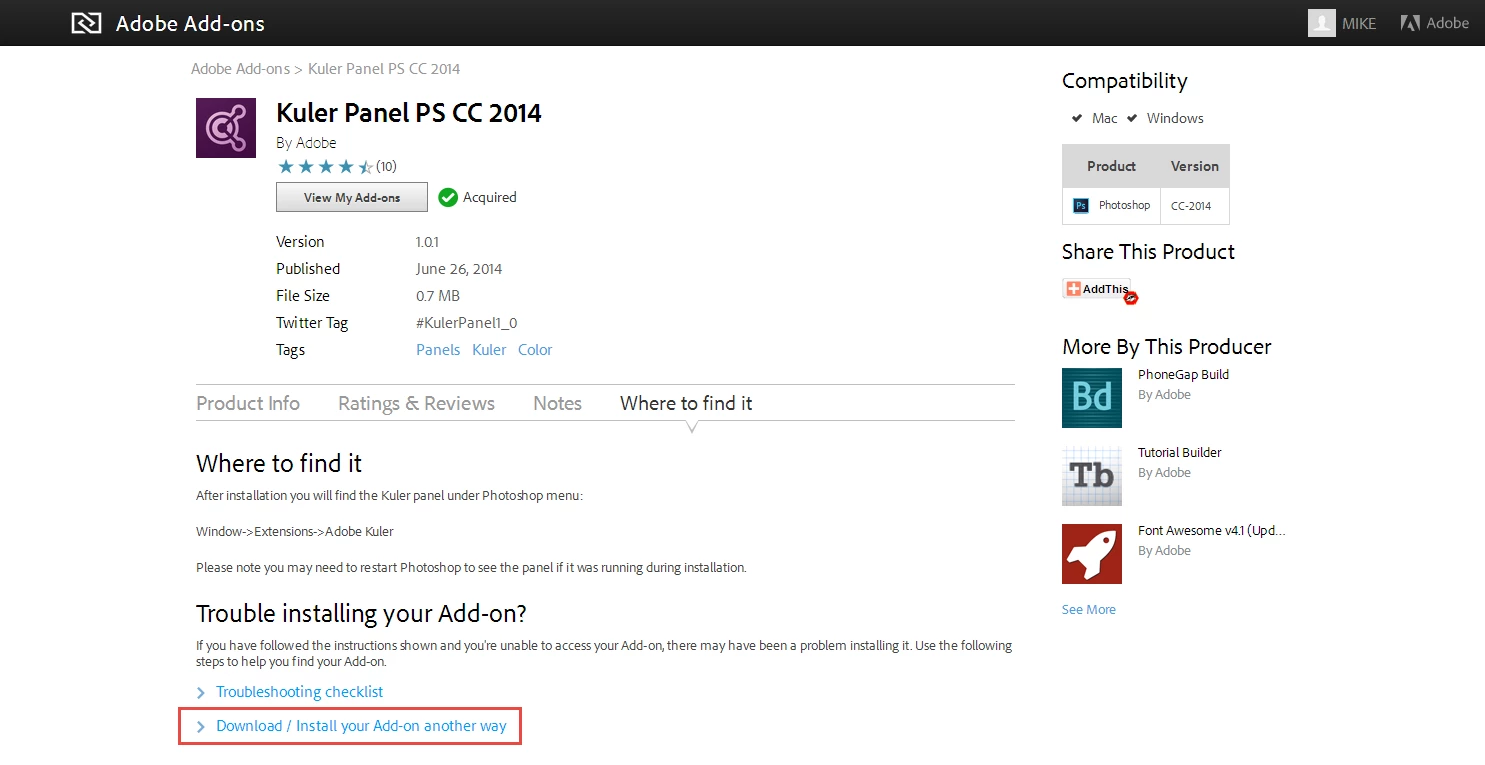Screen dimensions: 1485x765
Task: Click the green Acquired checkmark icon
Action: click(x=448, y=197)
